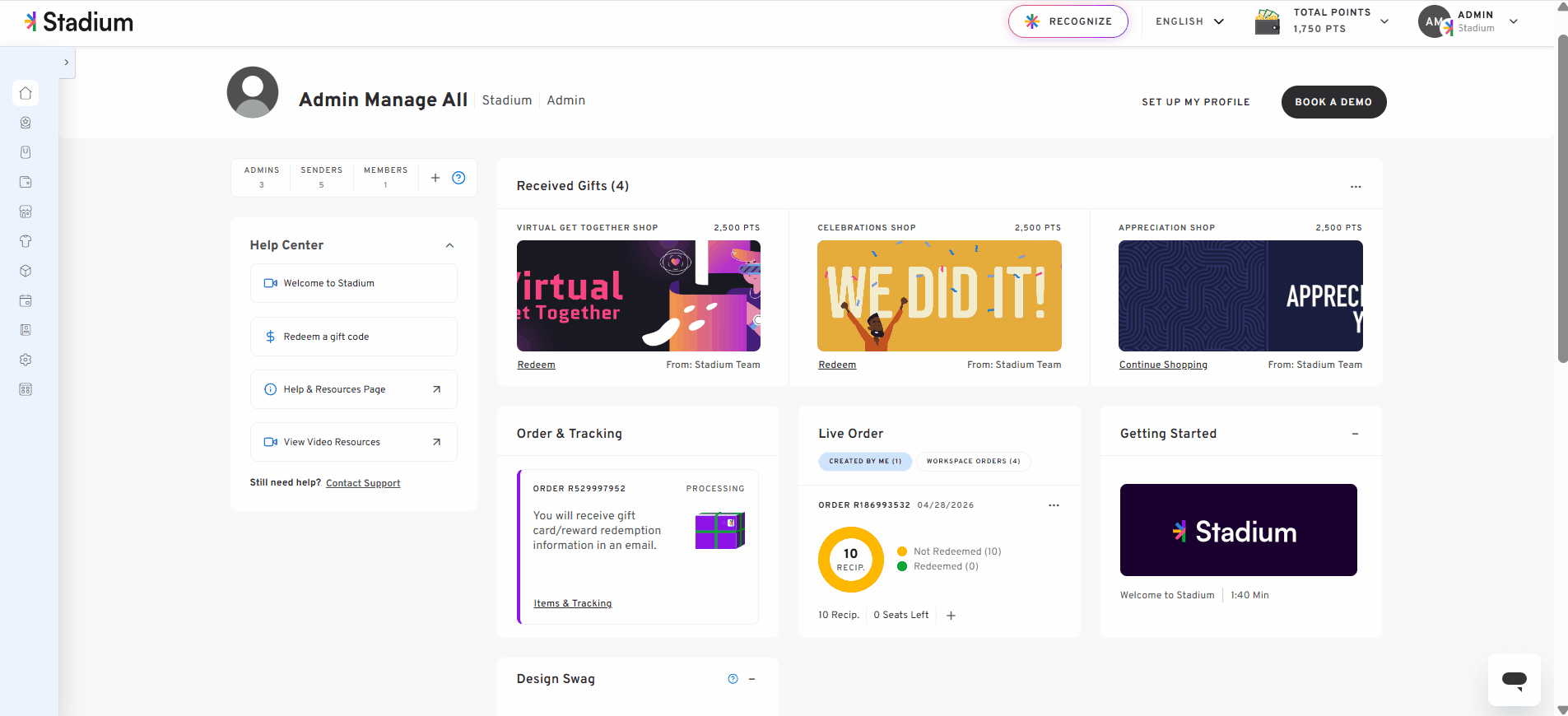Expand the Total Points dropdown
The image size is (1568, 716).
click(x=1384, y=21)
